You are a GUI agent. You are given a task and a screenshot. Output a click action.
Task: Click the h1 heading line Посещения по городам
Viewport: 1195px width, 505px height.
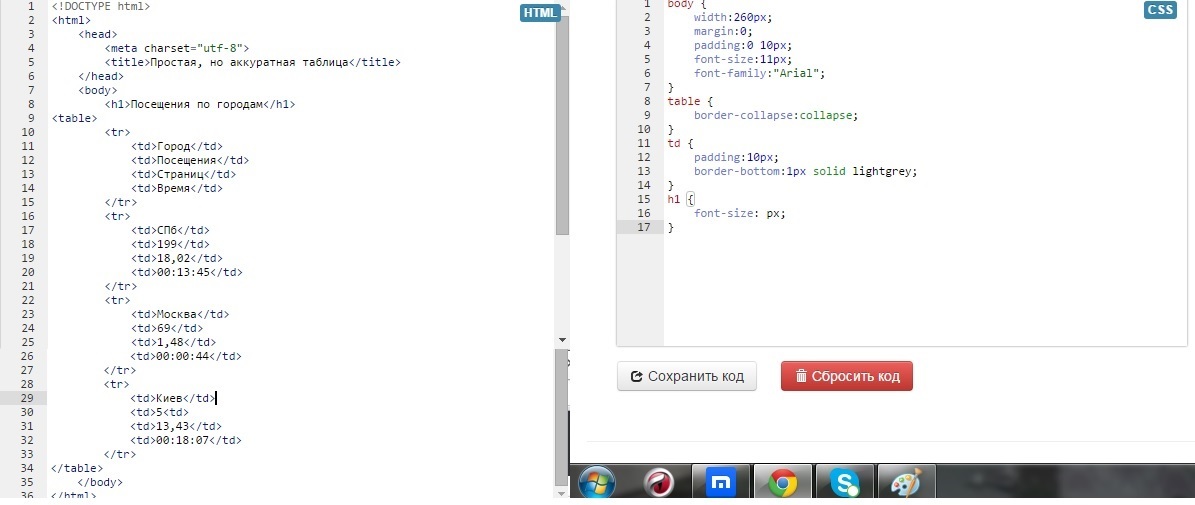(200, 104)
